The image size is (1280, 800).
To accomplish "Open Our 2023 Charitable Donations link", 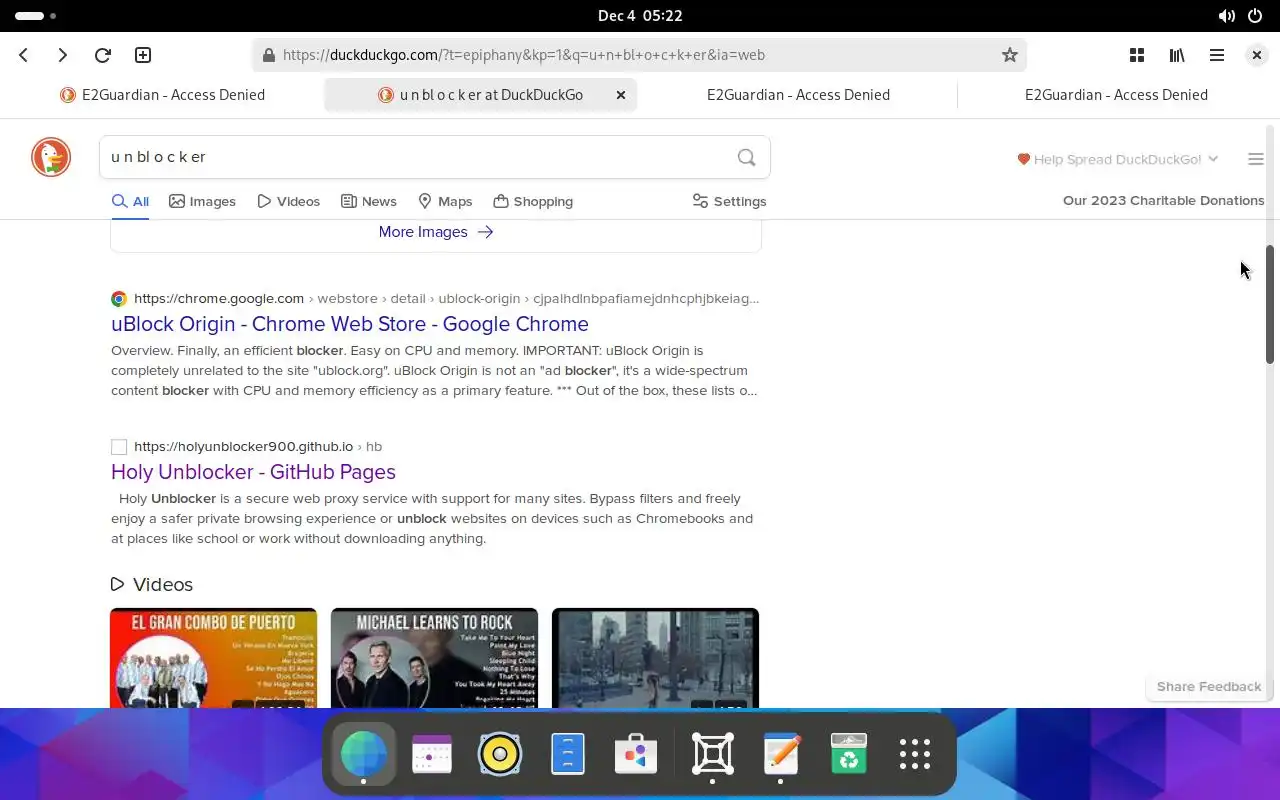I will coord(1163,200).
